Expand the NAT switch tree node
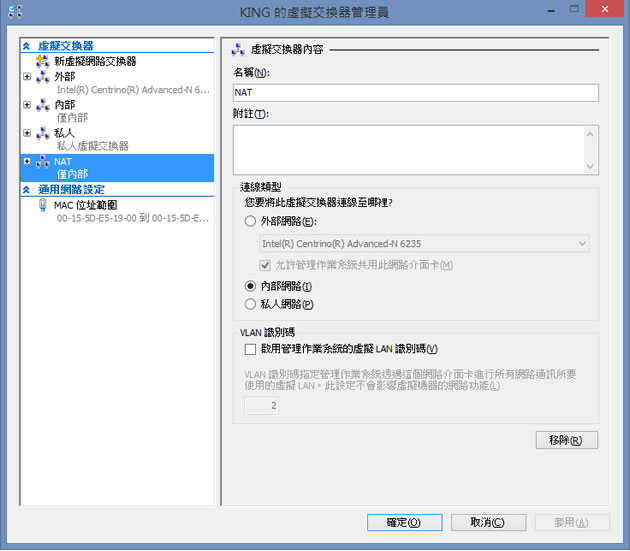Screen dimensions: 630x551 (27, 162)
